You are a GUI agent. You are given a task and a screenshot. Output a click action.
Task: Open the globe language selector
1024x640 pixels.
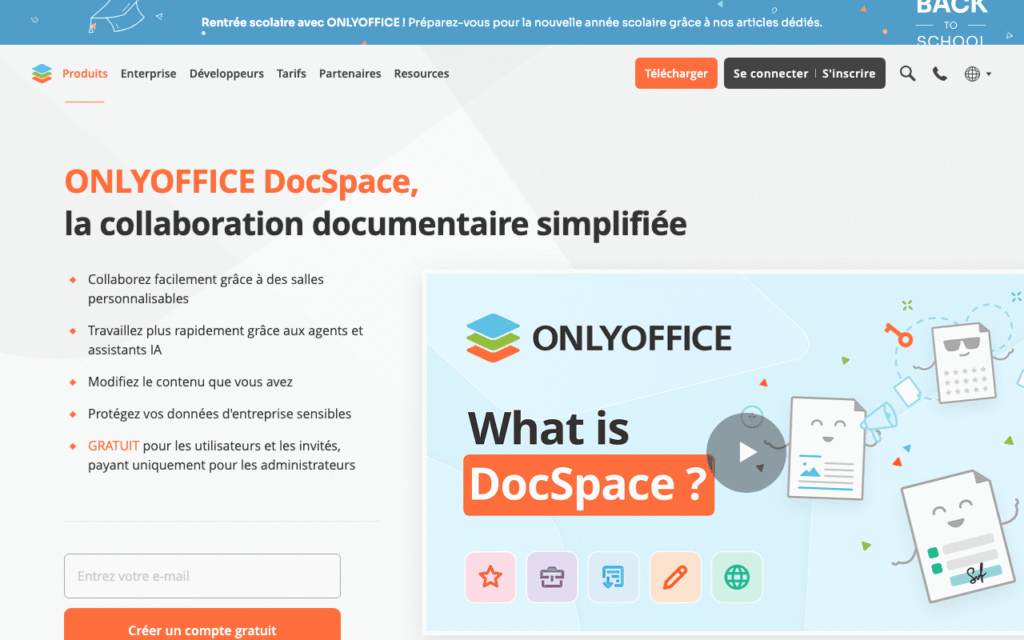(978, 74)
